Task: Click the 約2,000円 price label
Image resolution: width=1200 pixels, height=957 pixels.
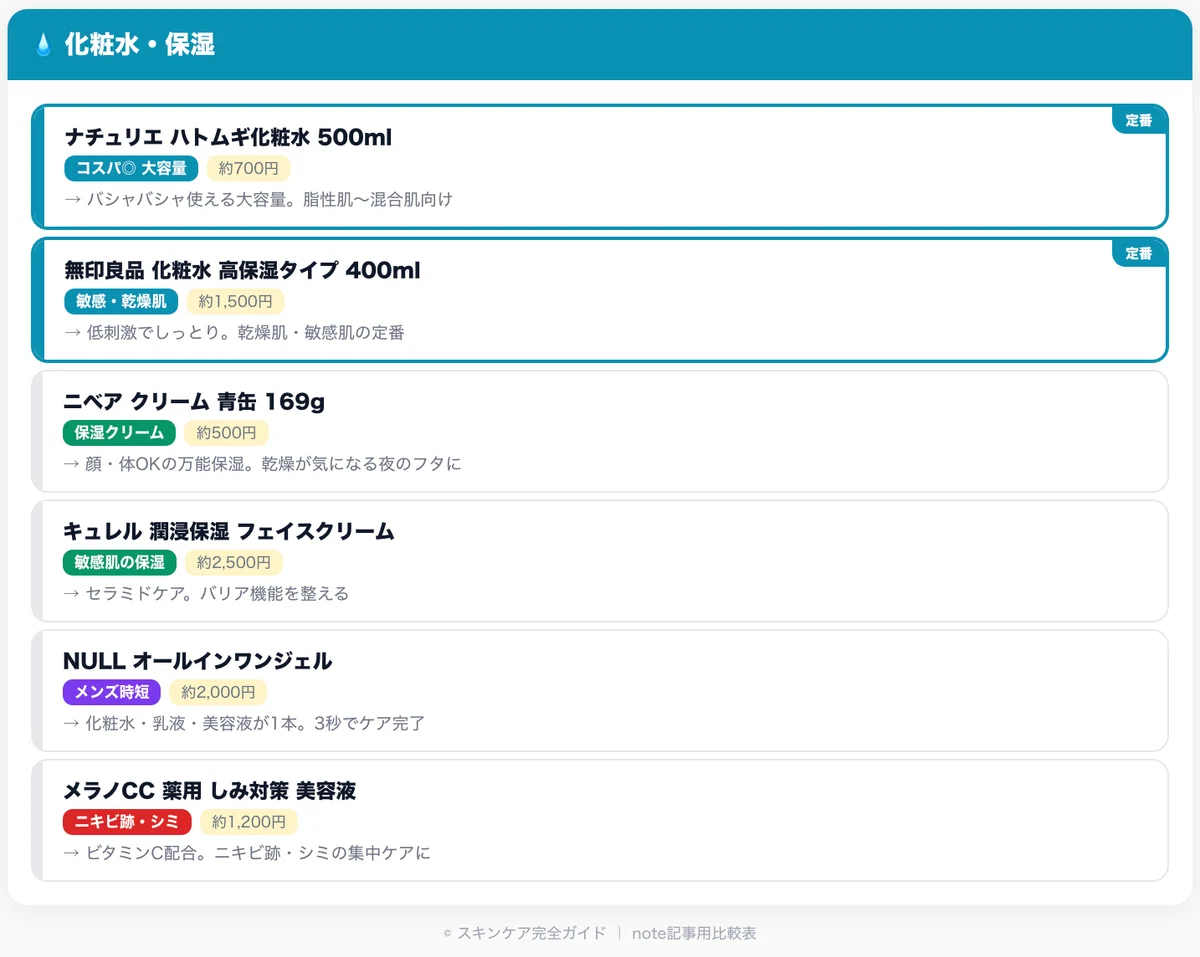Action: (218, 692)
